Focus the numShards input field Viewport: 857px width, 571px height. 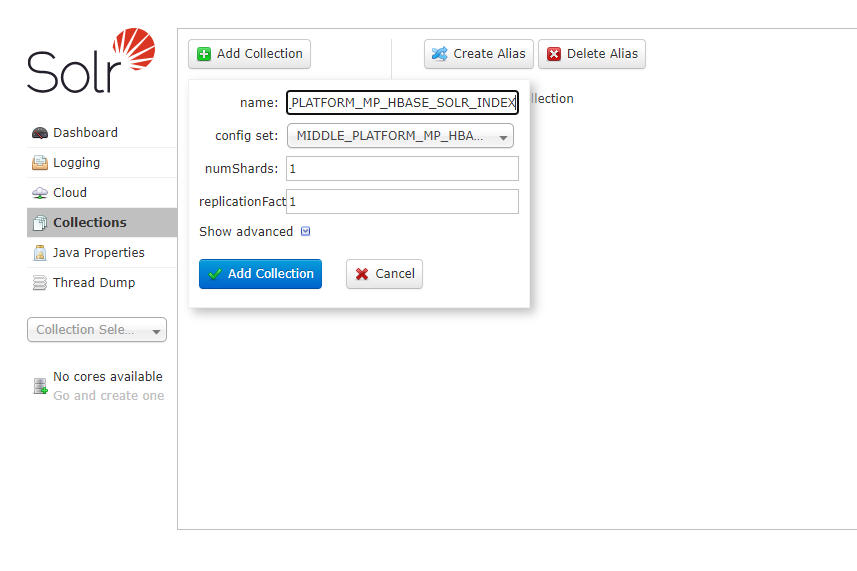(402, 169)
